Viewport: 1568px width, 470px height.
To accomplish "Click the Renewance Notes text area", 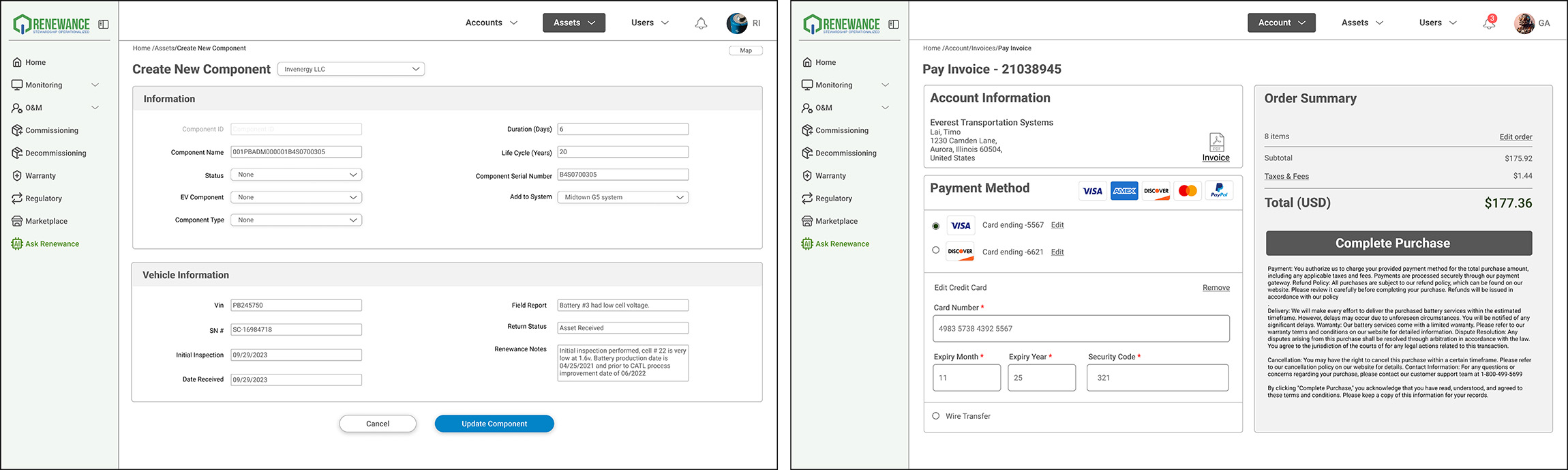I will (622, 363).
